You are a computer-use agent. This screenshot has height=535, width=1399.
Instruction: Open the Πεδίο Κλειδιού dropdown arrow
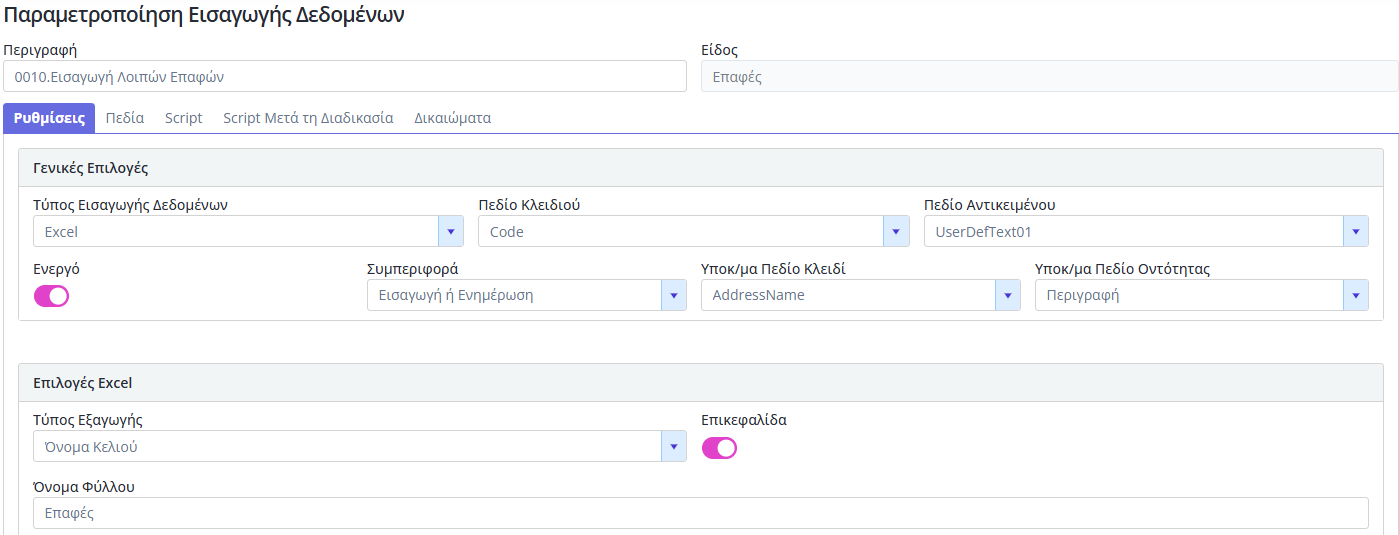[x=896, y=232]
